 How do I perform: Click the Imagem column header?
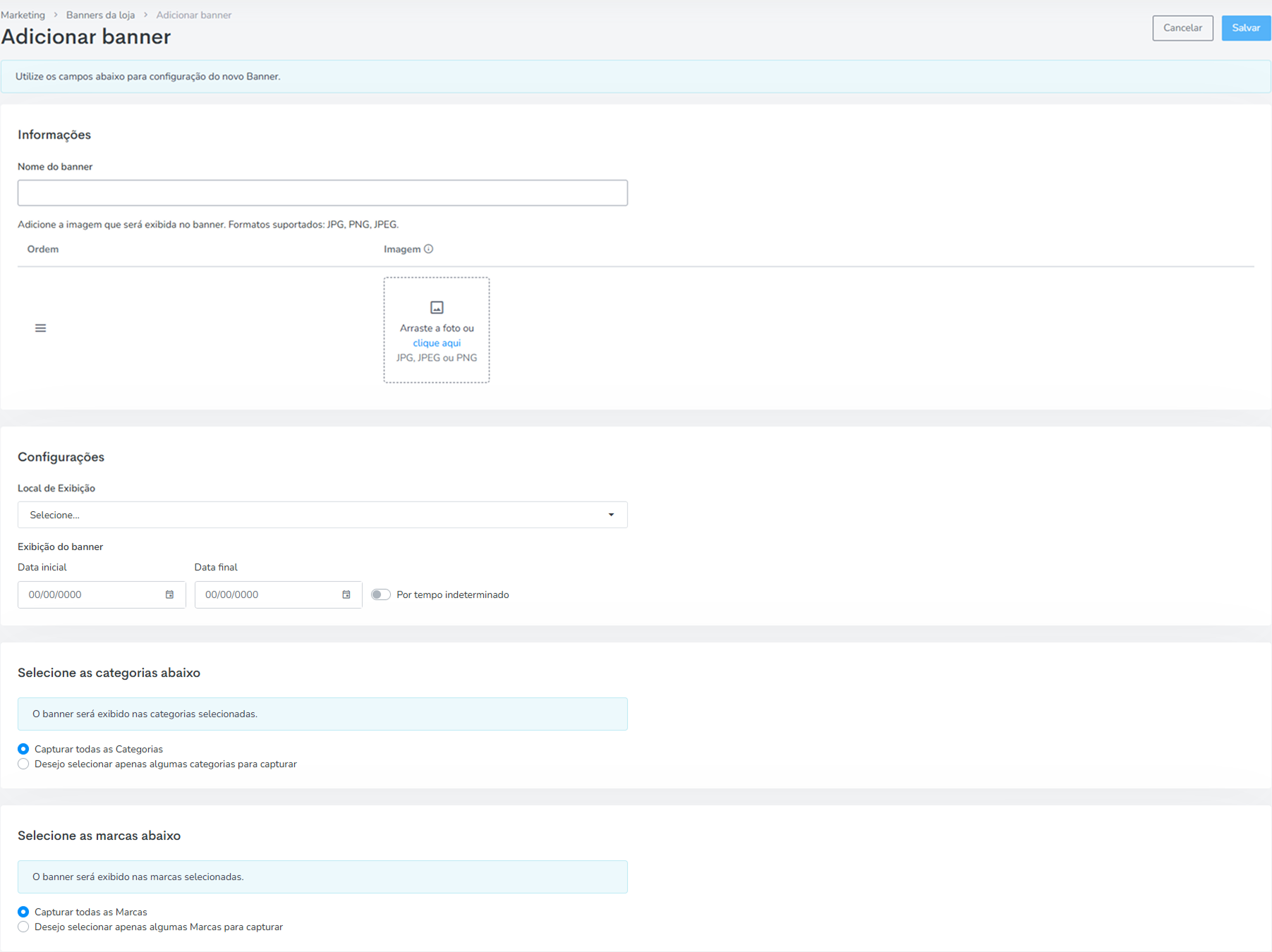(x=402, y=249)
